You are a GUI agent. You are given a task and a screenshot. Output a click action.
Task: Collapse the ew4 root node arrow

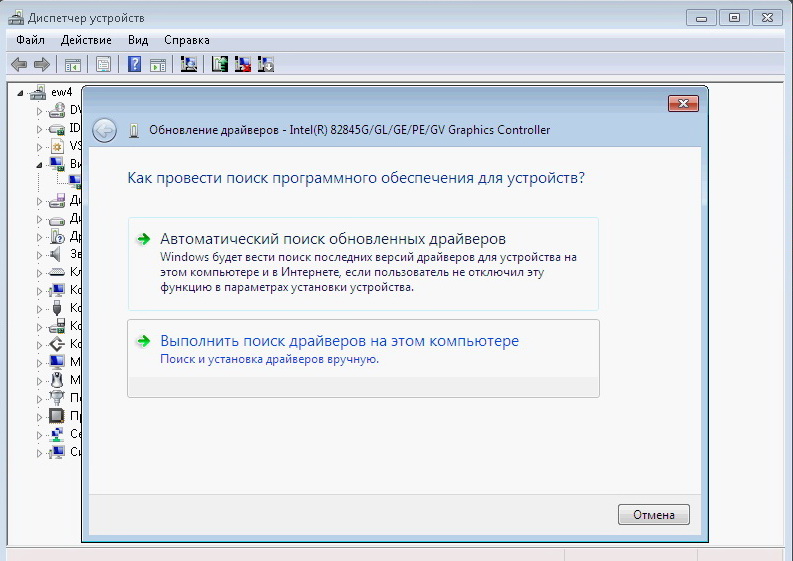click(20, 93)
